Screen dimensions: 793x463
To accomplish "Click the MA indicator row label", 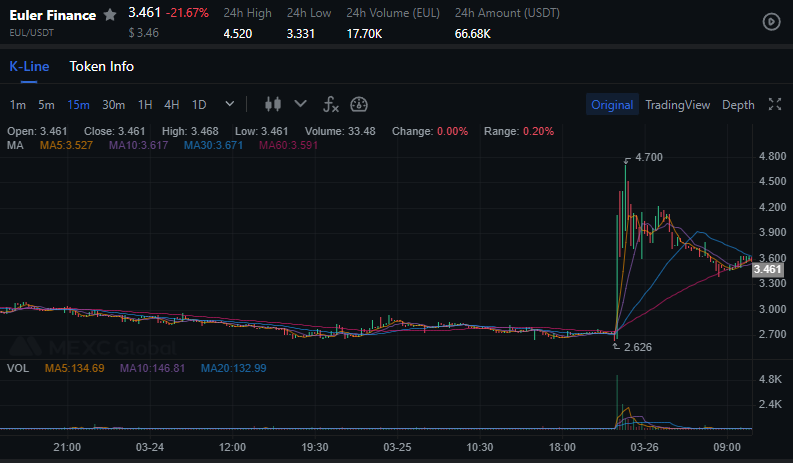I will [15, 146].
